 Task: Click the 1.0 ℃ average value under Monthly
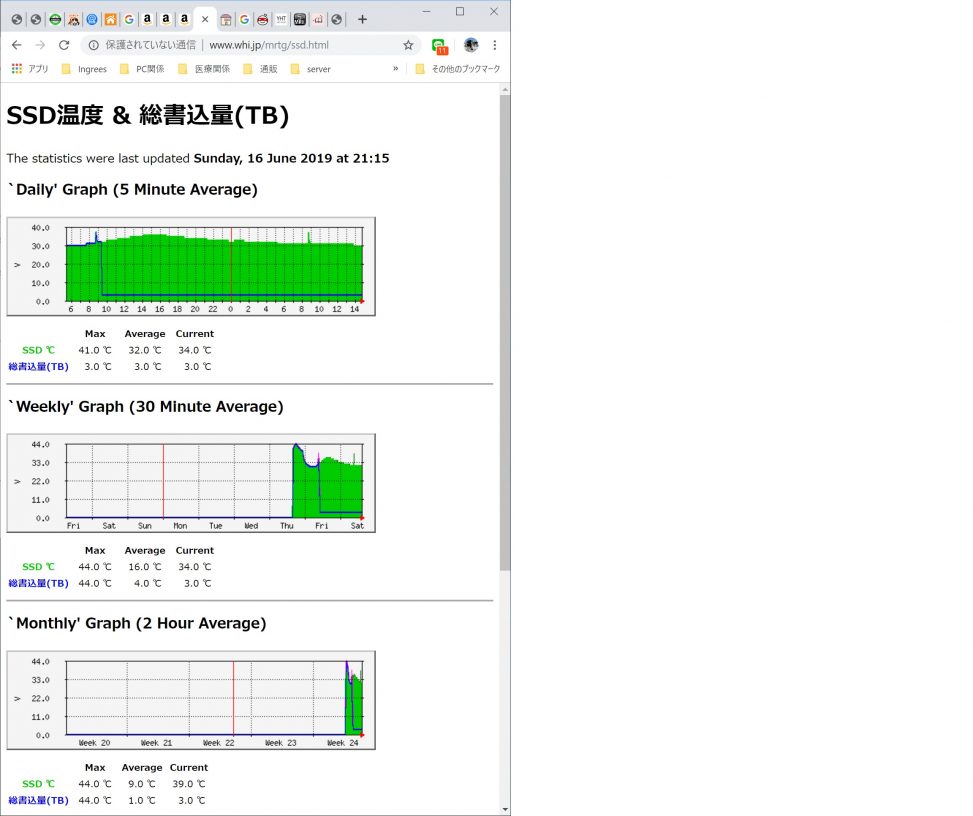(141, 800)
